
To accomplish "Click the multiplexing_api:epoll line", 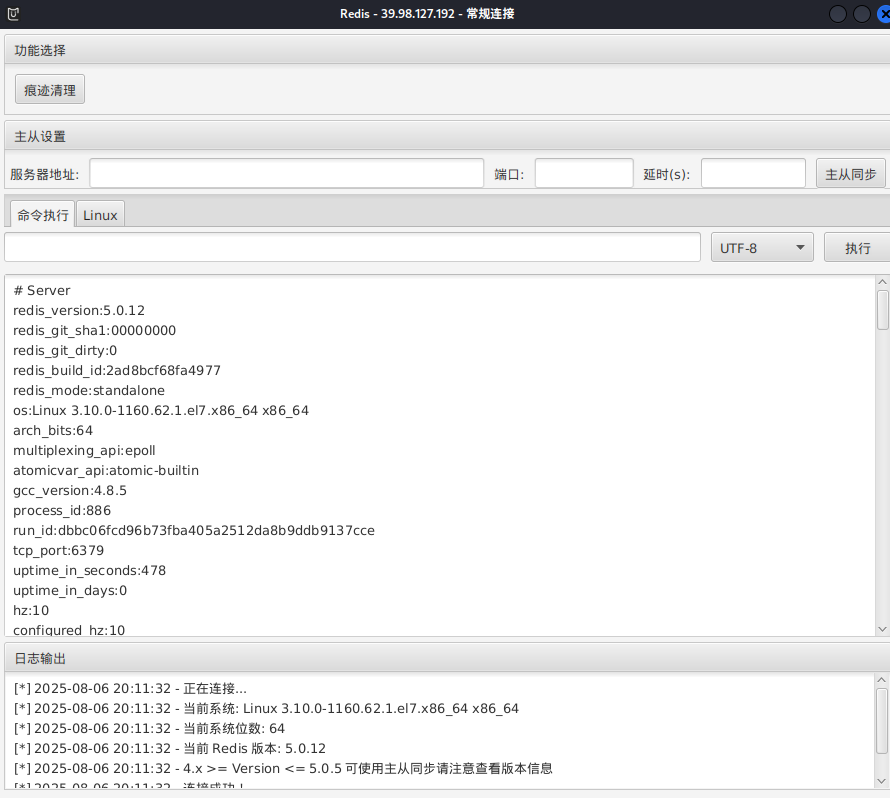I will coord(84,450).
